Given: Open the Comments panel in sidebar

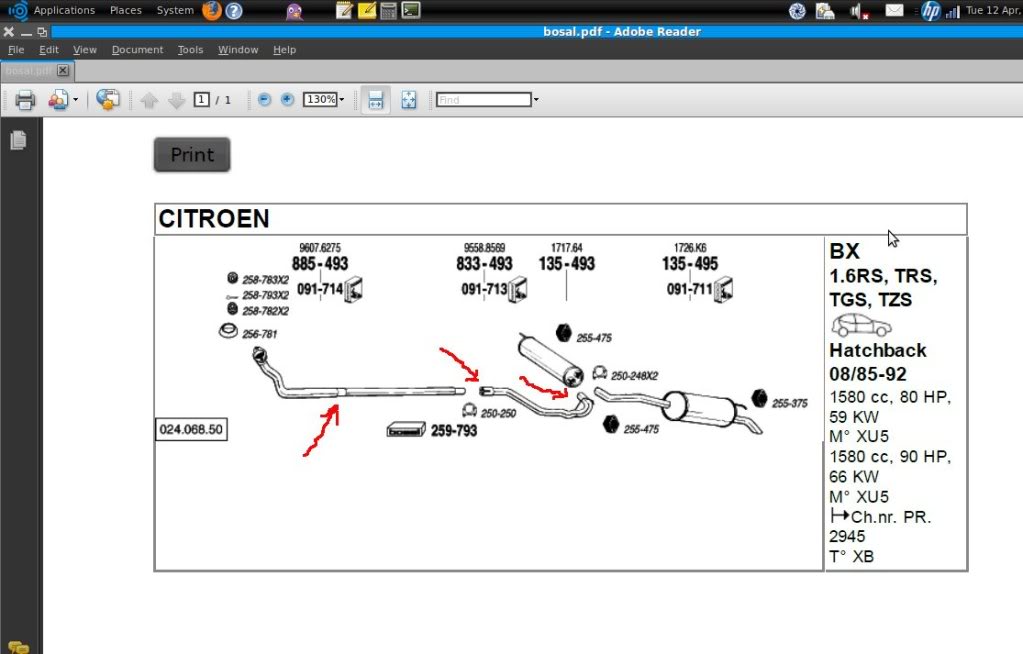Looking at the screenshot, I should (x=18, y=647).
